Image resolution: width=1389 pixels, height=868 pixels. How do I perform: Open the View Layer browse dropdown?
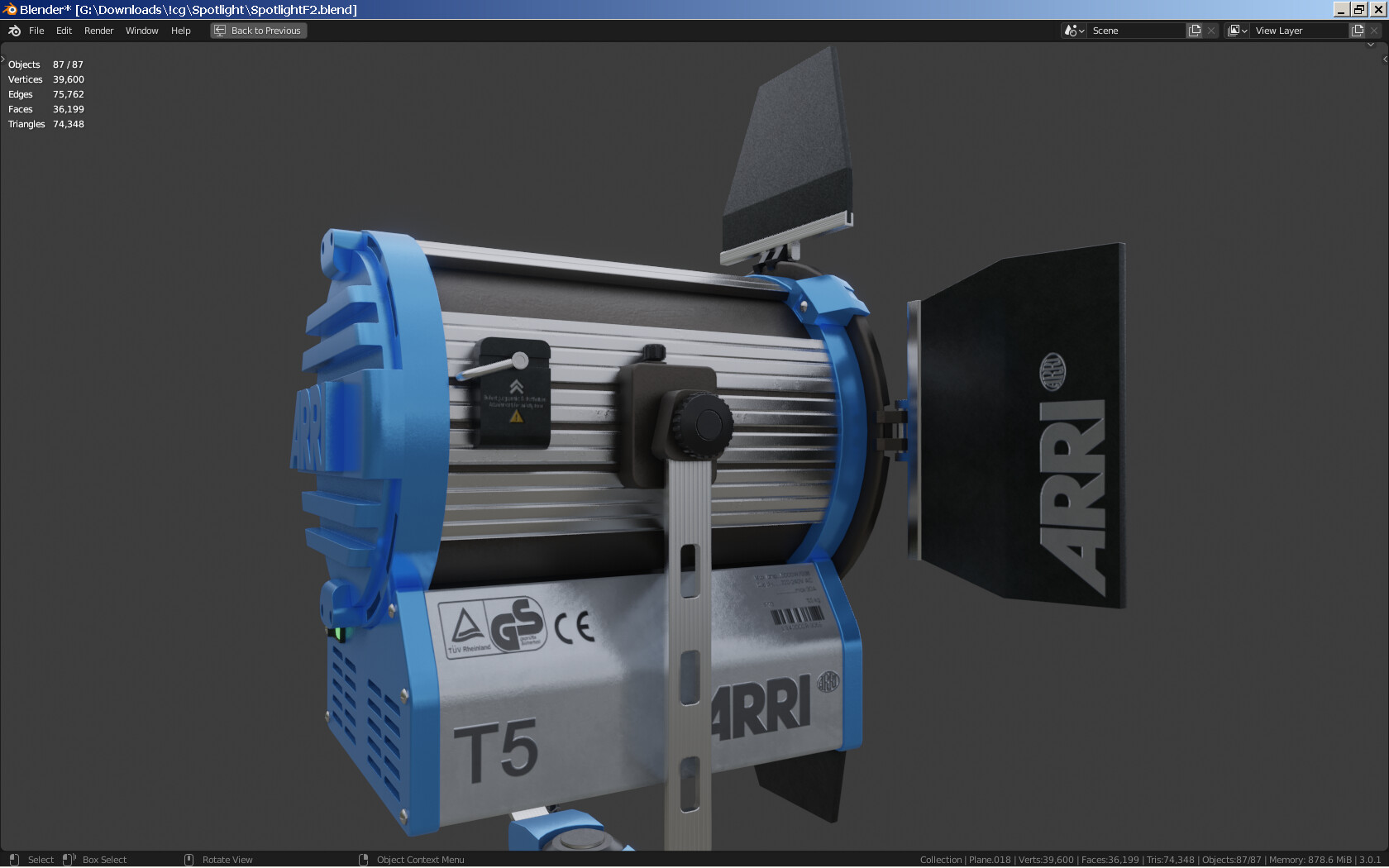tap(1237, 31)
